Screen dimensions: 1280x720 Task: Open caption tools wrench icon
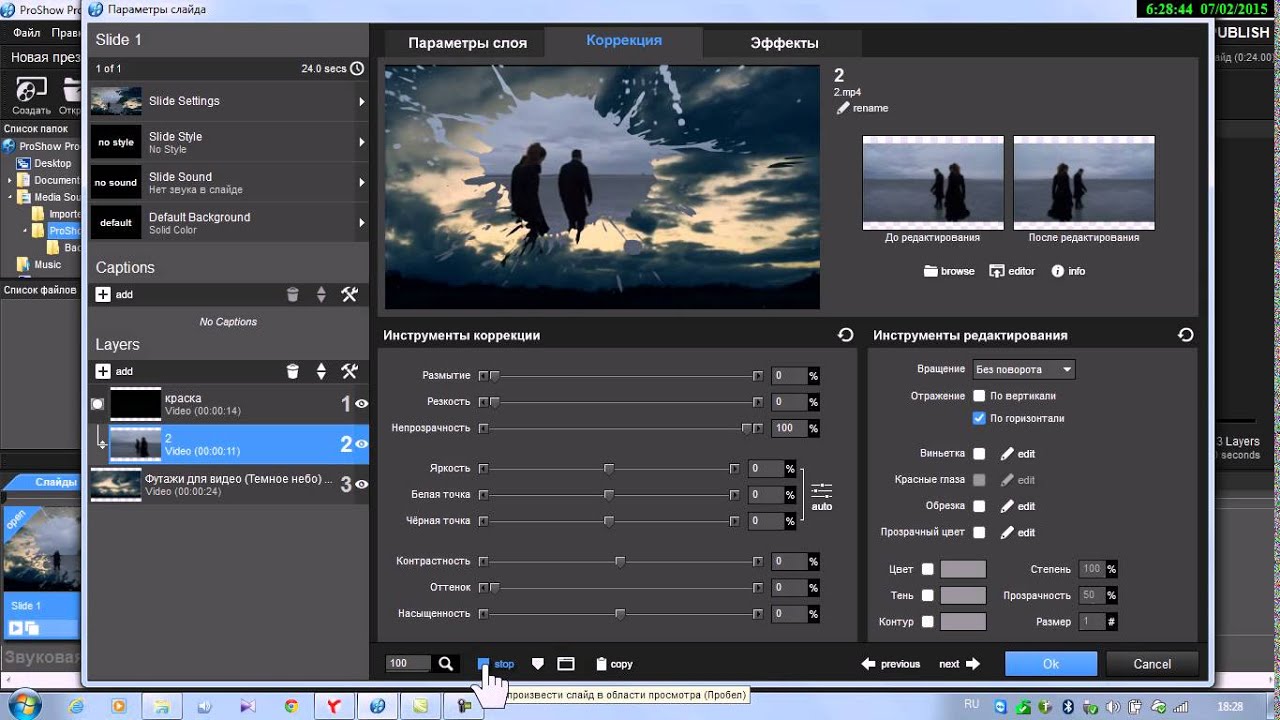(349, 295)
